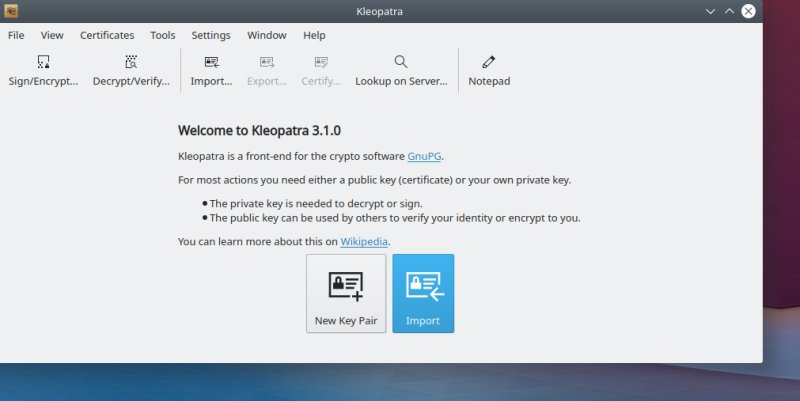Click the Kleopatra app icon in title bar
The height and width of the screenshot is (401, 800).
pyautogui.click(x=11, y=11)
